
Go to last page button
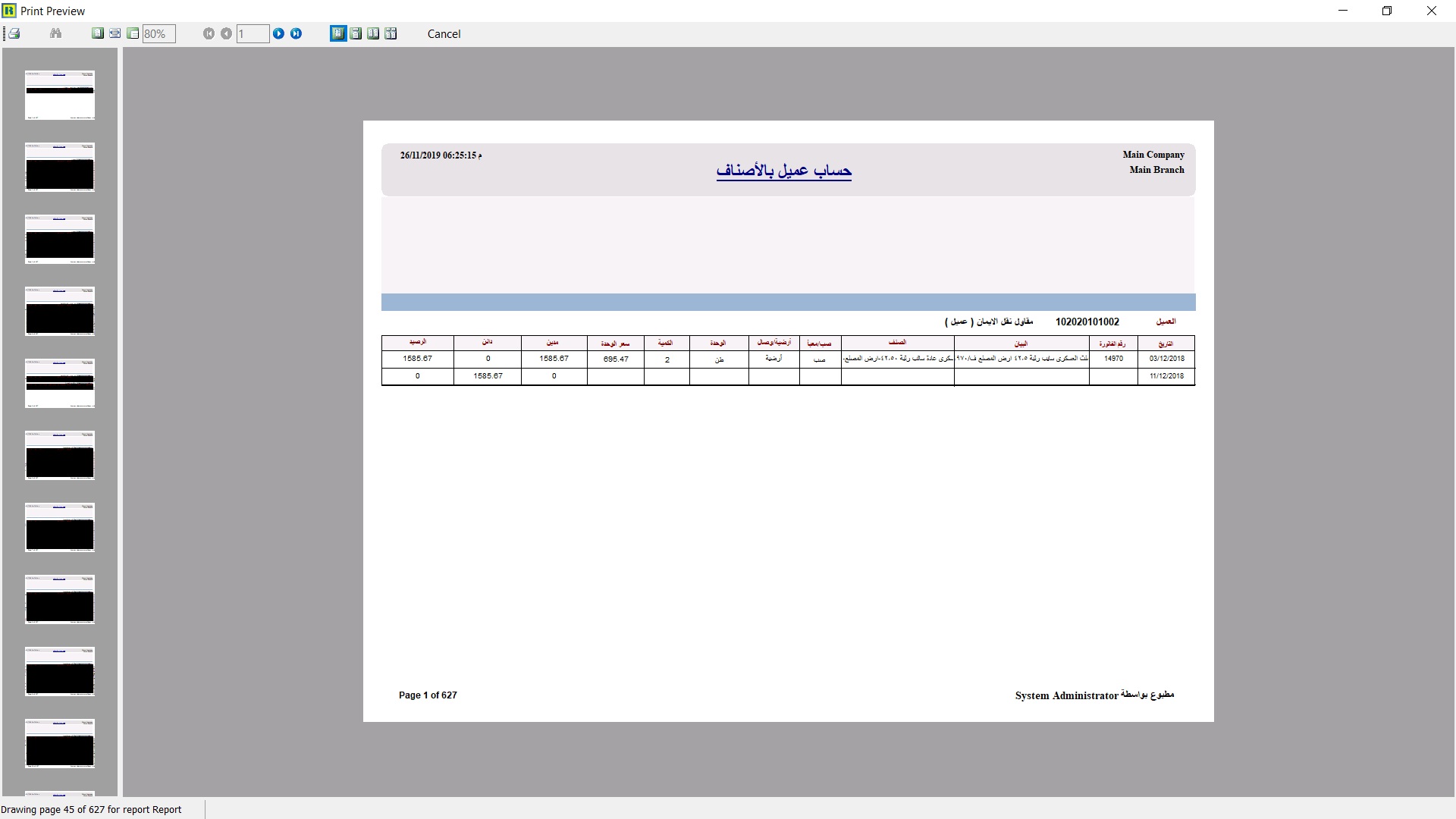(x=296, y=33)
